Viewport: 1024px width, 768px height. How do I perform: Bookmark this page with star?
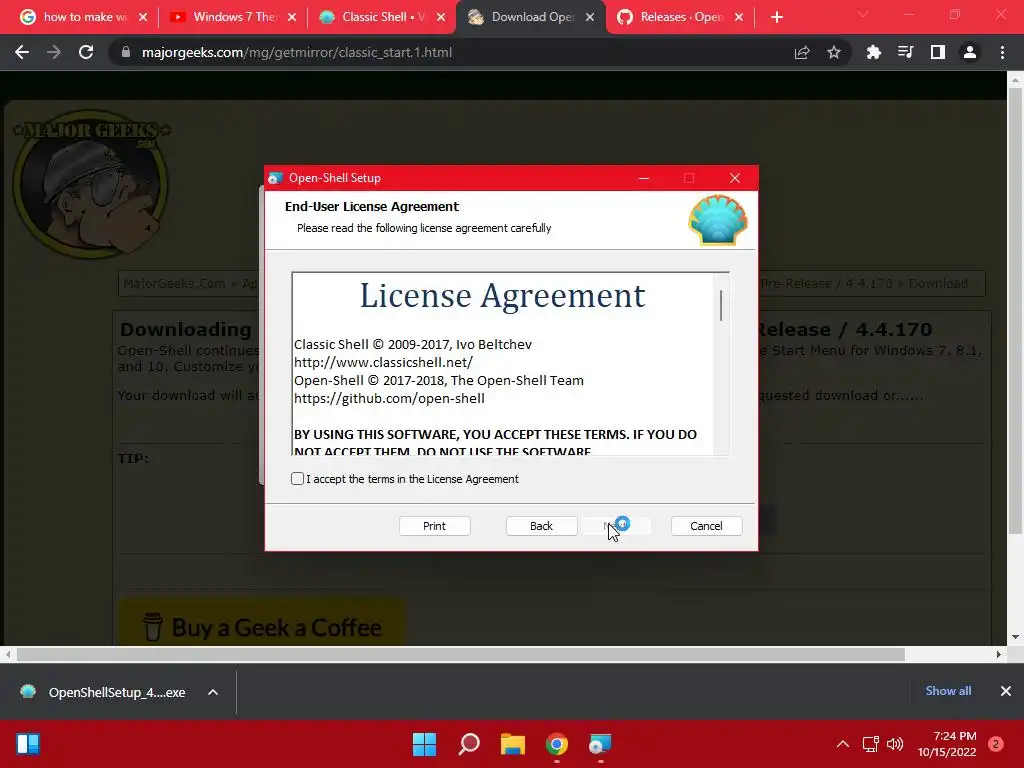click(833, 52)
